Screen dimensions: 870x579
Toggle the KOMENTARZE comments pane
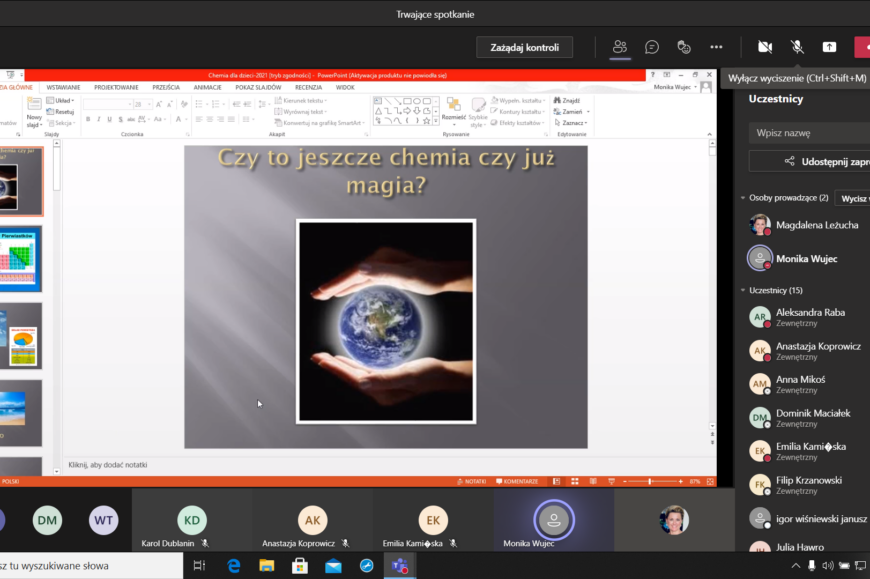517,481
